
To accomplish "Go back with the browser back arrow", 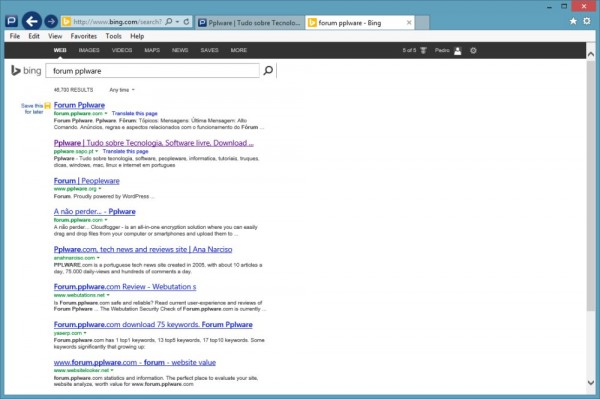I will click(x=32, y=21).
